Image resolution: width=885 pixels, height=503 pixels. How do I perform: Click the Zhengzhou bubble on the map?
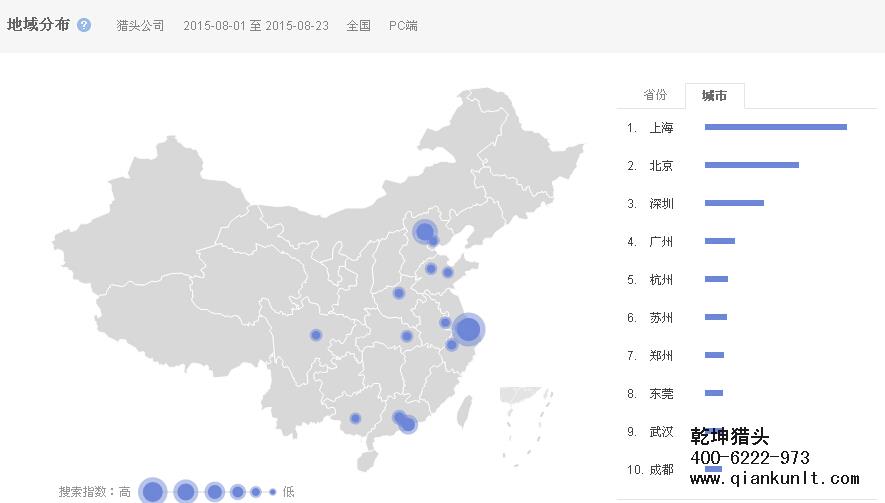point(399,293)
